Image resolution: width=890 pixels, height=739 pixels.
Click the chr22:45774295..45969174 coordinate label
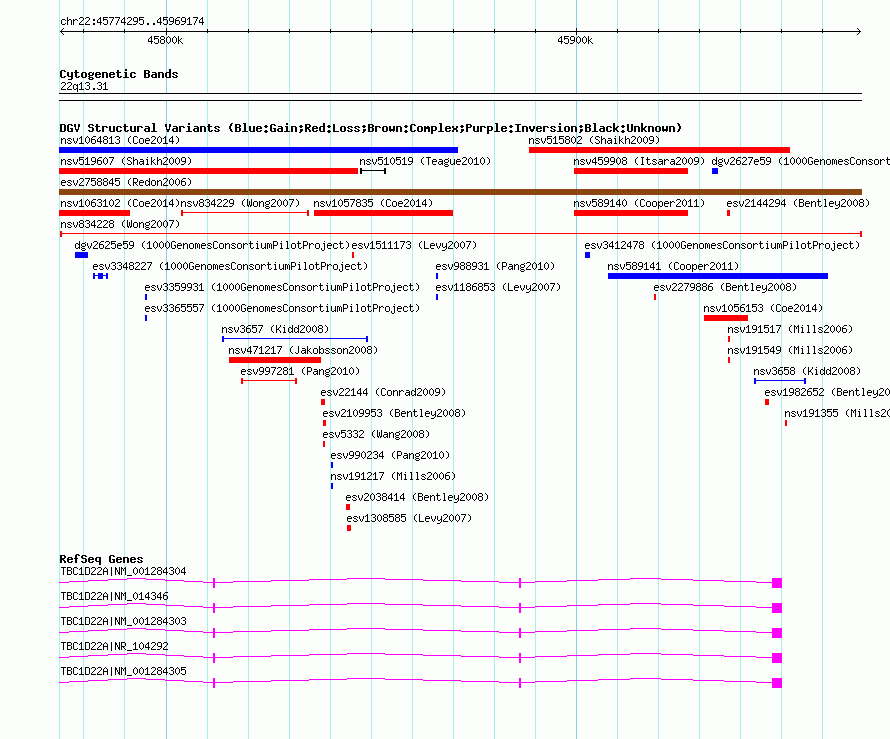pyautogui.click(x=132, y=21)
